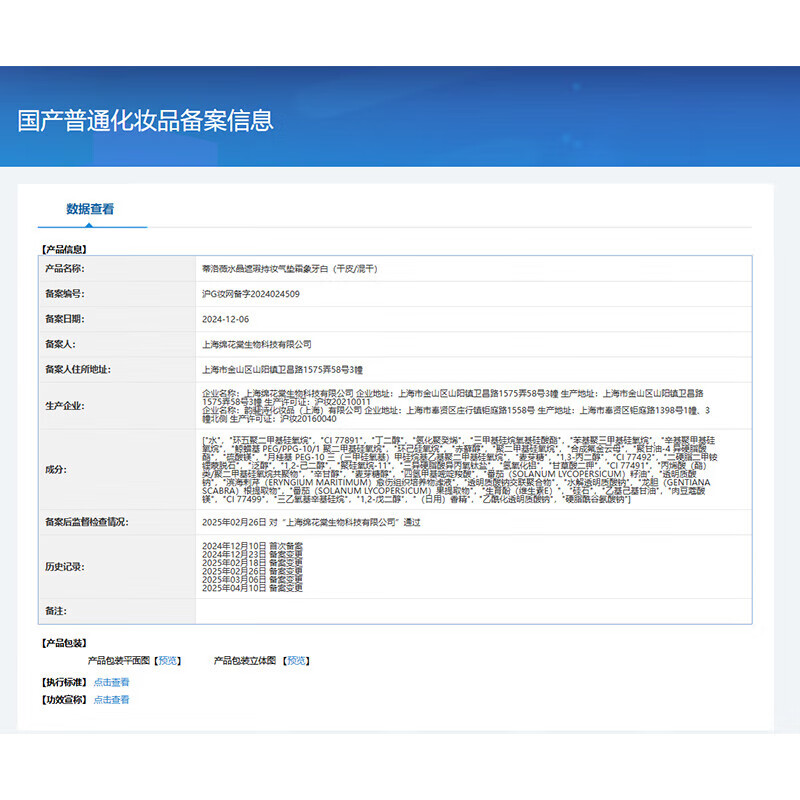Click 预览 link for 产品包装立体图

point(297,661)
